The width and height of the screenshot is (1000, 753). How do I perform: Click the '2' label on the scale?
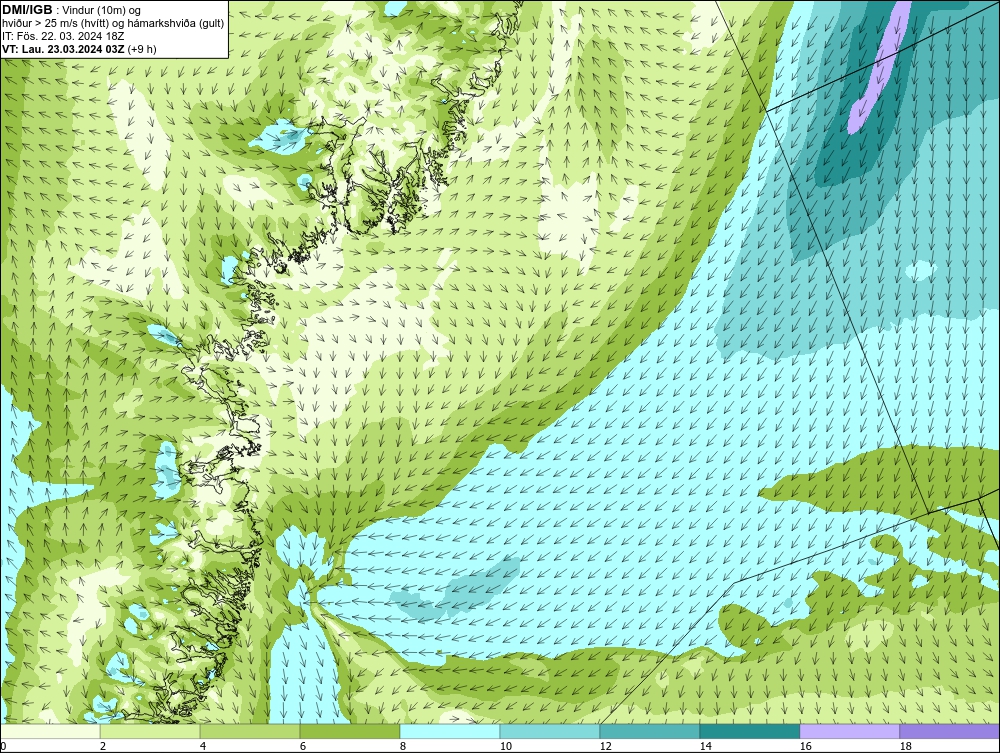pos(103,746)
